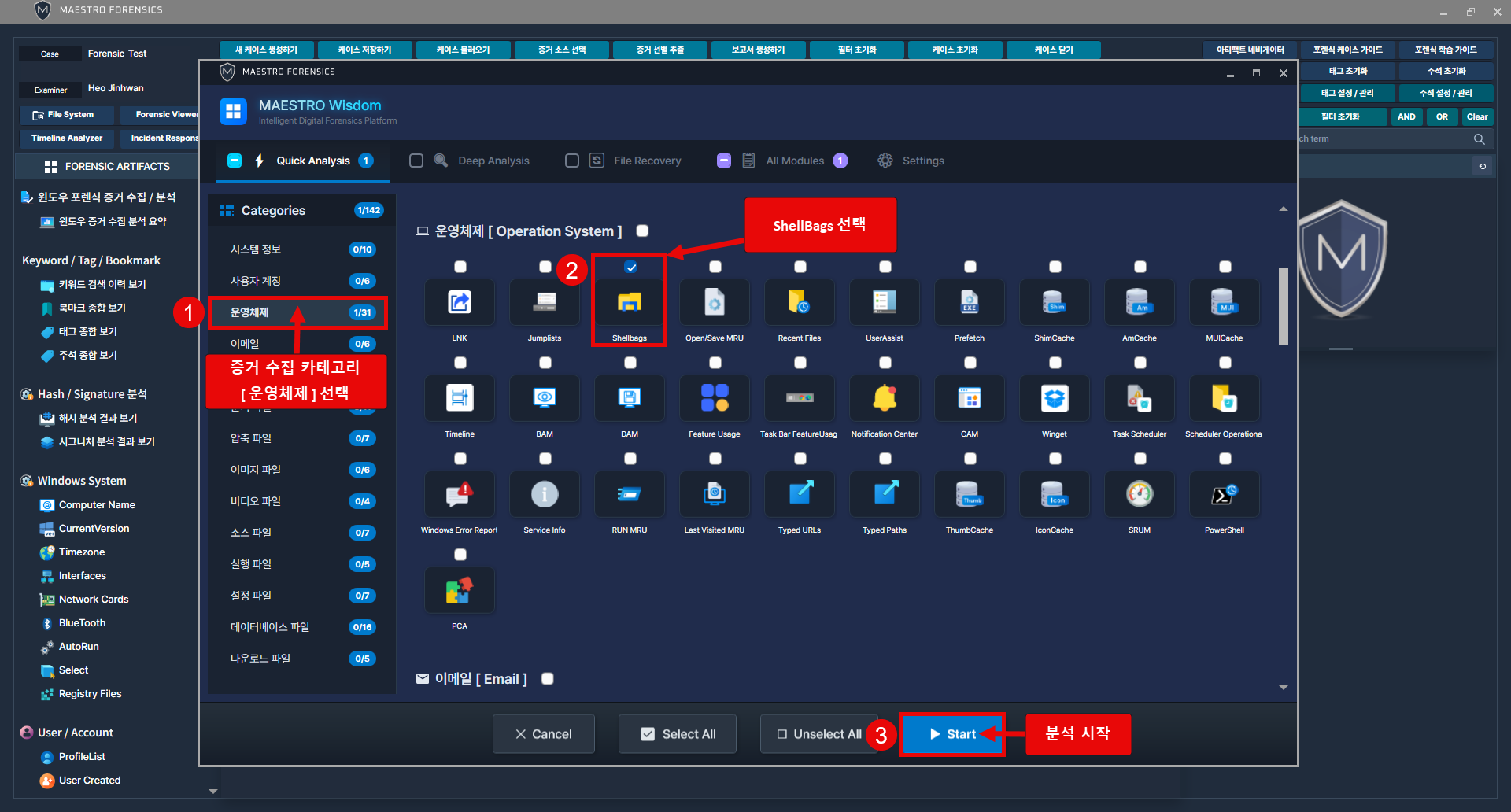1511x812 pixels.
Task: Expand the sidebar bottom down arrow
Action: coord(213,792)
